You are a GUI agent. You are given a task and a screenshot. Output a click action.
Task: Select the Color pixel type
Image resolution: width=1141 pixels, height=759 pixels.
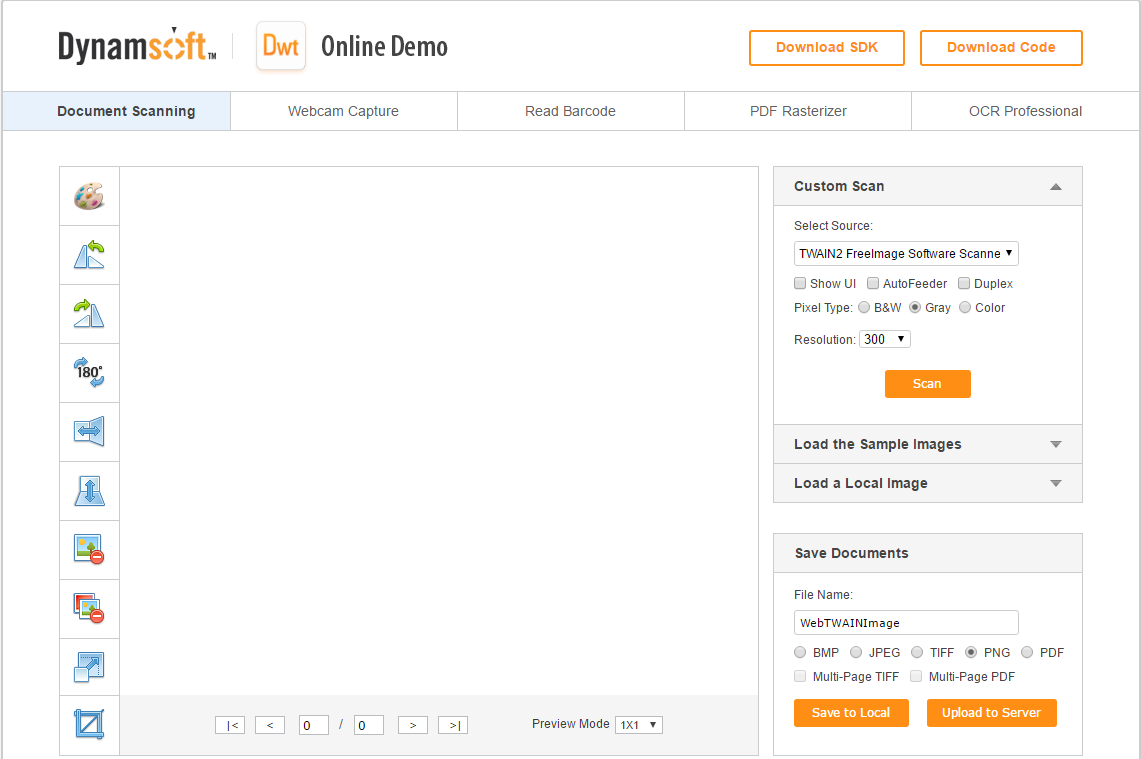tap(965, 308)
